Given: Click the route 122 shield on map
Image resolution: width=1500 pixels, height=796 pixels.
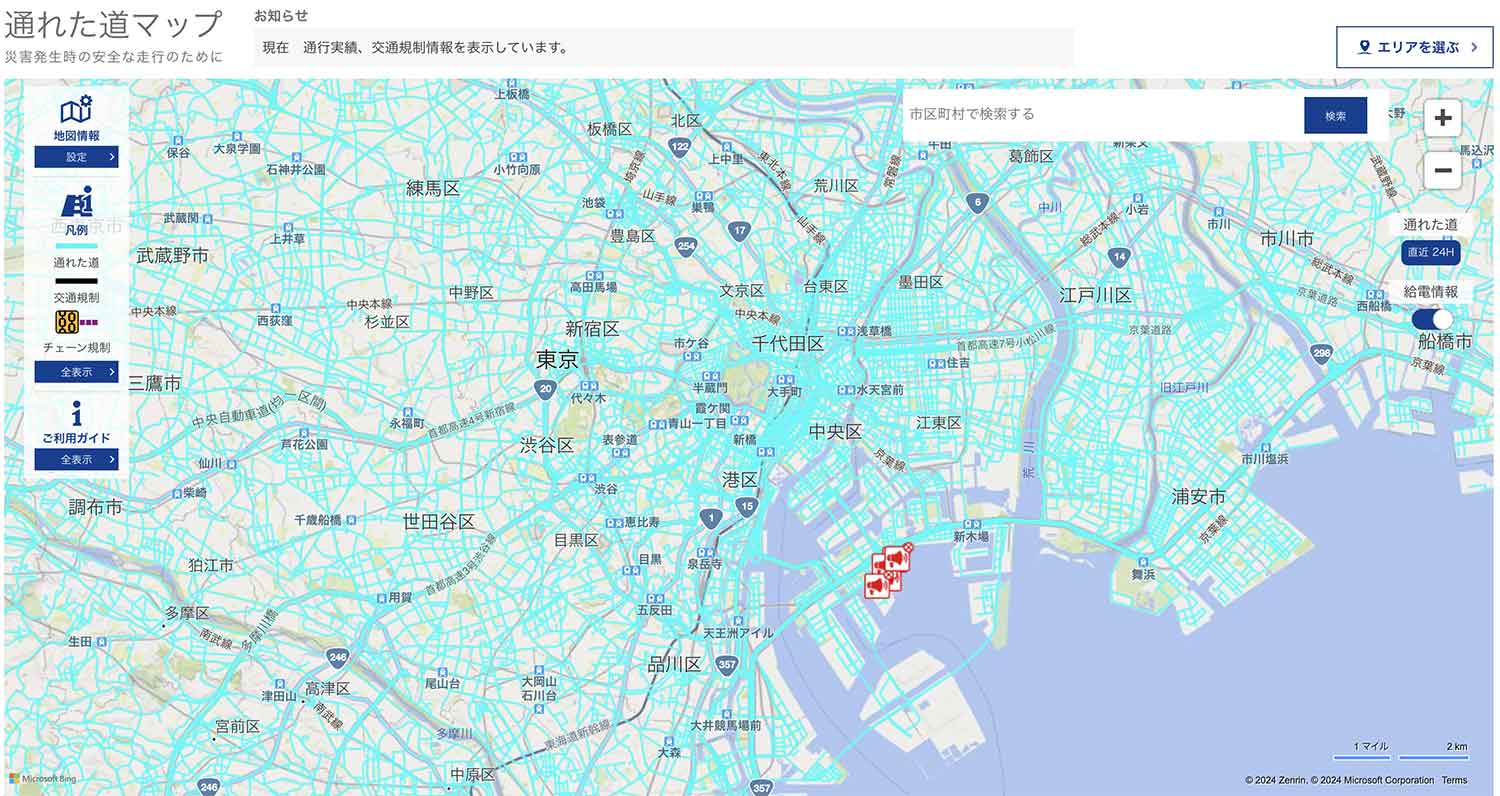Looking at the screenshot, I should tap(681, 148).
